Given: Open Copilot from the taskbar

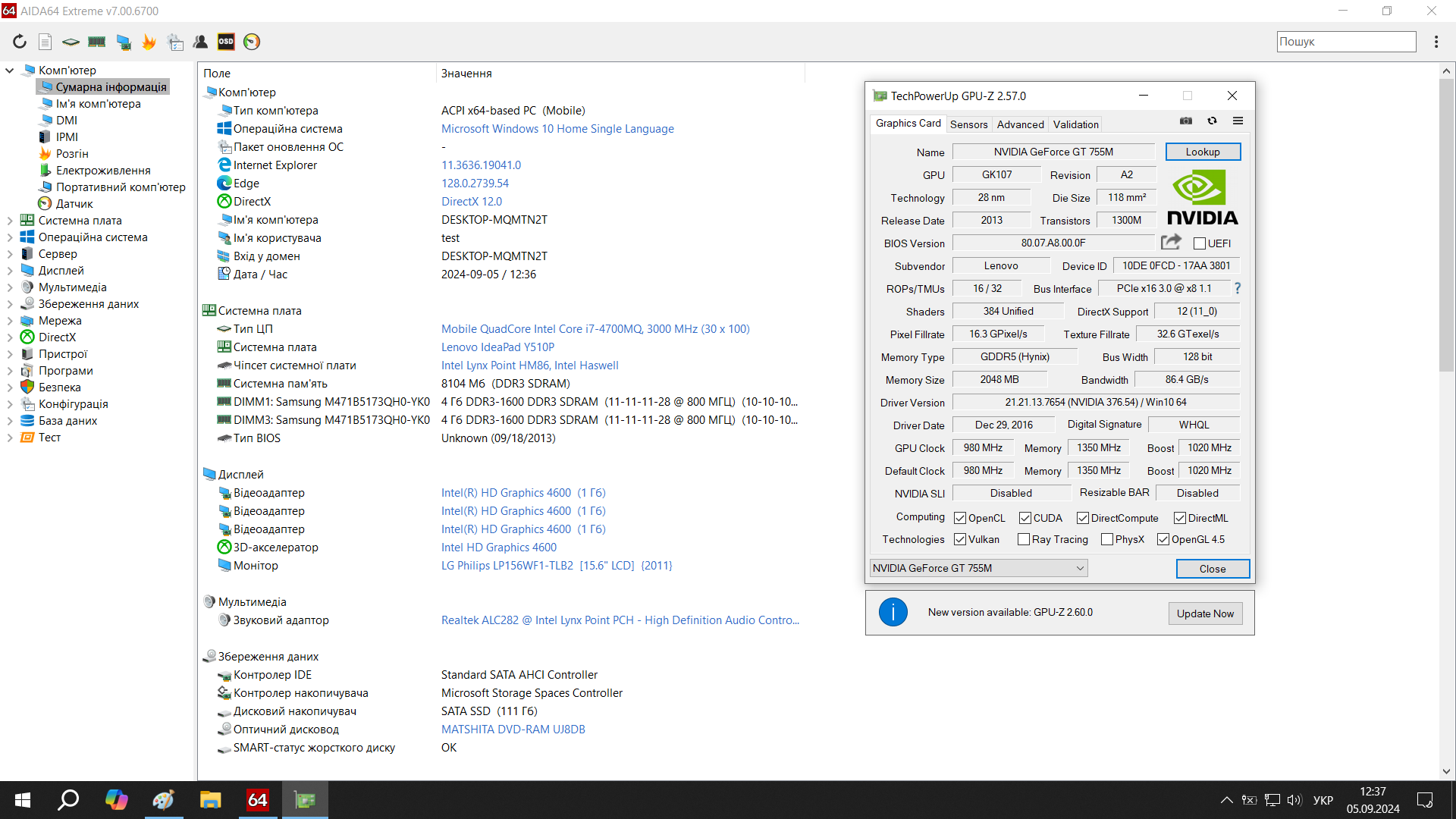Looking at the screenshot, I should pos(116,800).
